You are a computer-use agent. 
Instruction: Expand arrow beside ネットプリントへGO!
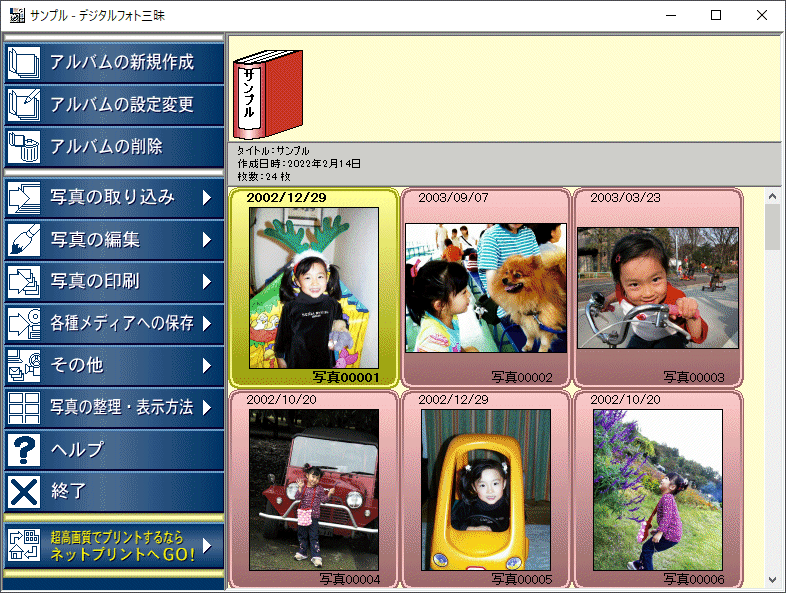tap(207, 545)
